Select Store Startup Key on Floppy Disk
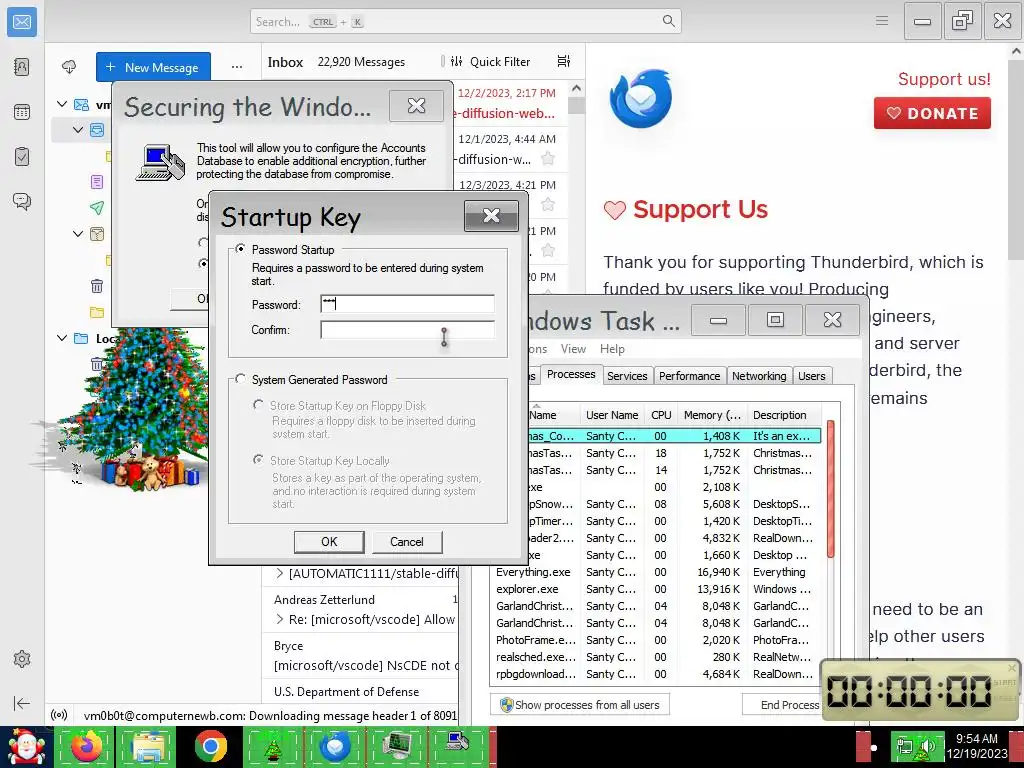 pos(259,405)
